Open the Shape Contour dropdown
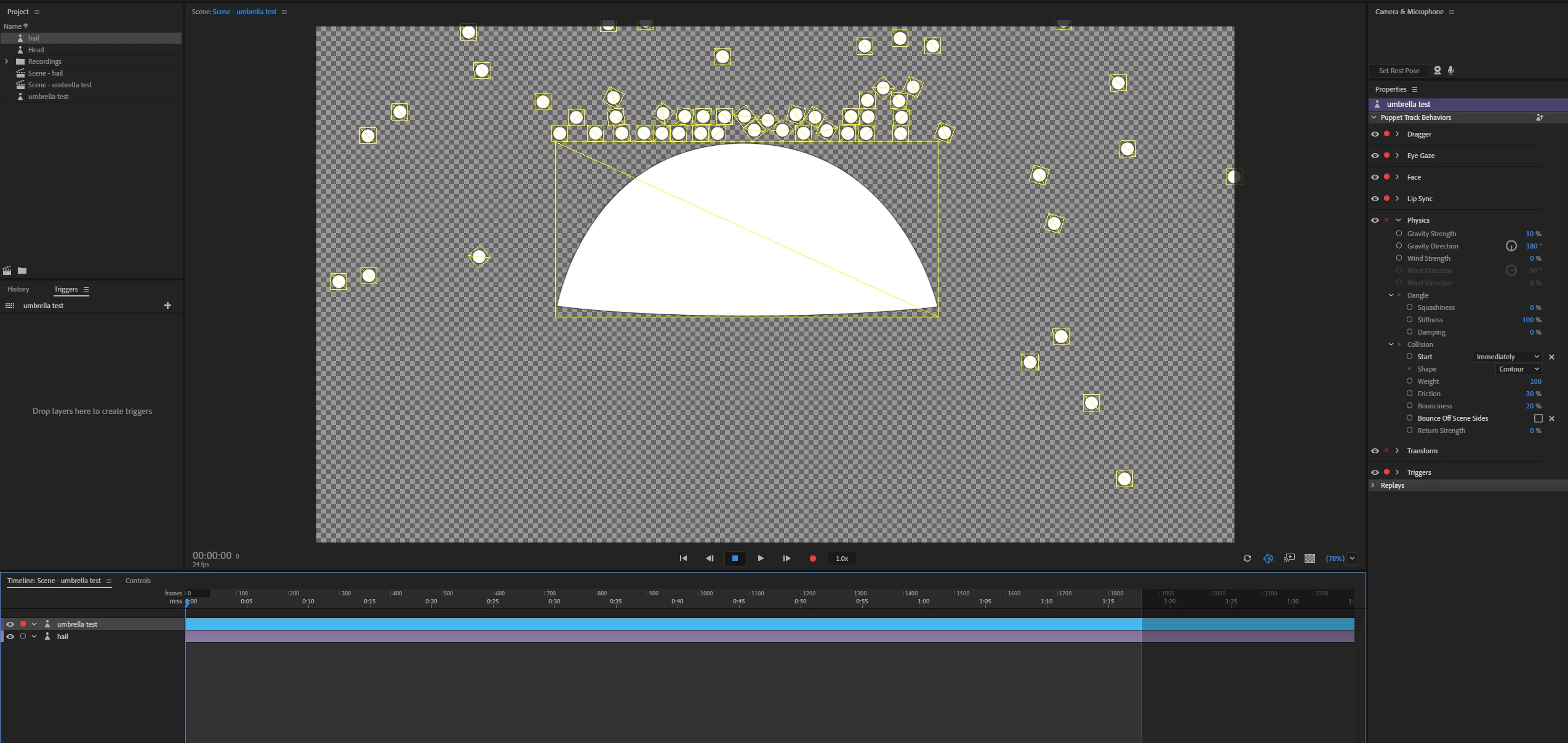 [x=1518, y=369]
